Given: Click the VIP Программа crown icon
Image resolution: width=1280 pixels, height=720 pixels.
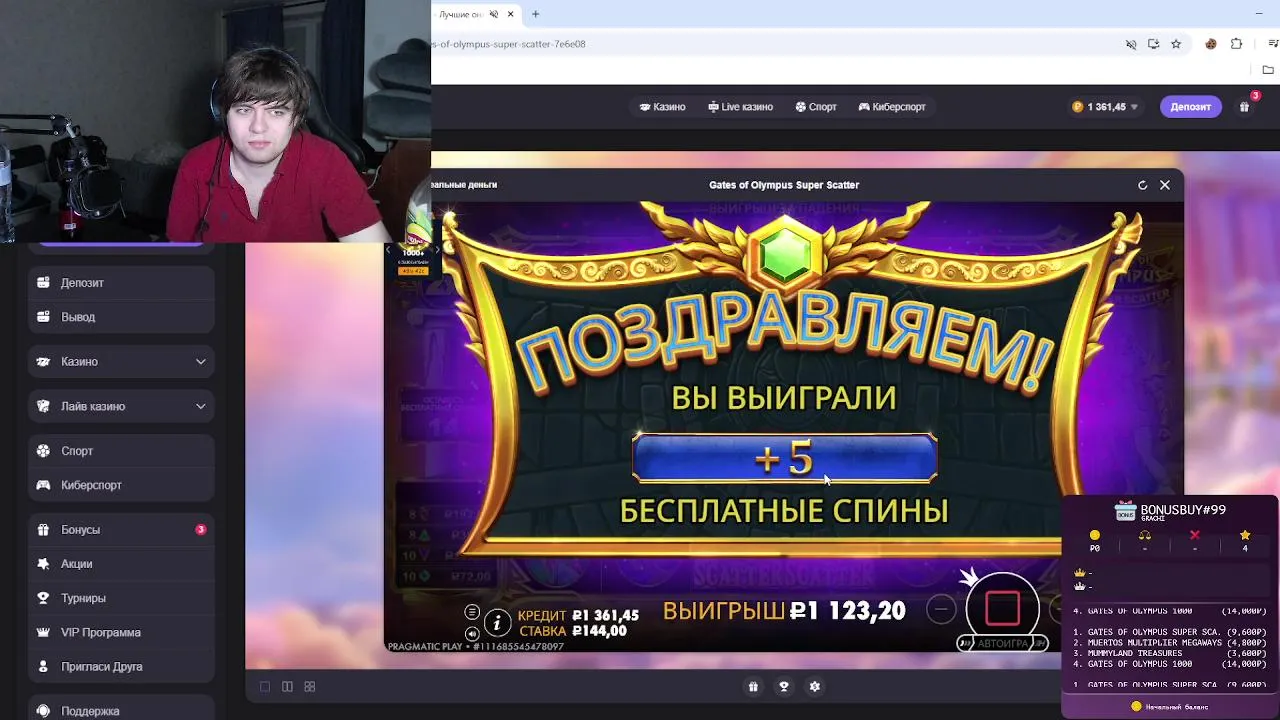Looking at the screenshot, I should (x=43, y=632).
